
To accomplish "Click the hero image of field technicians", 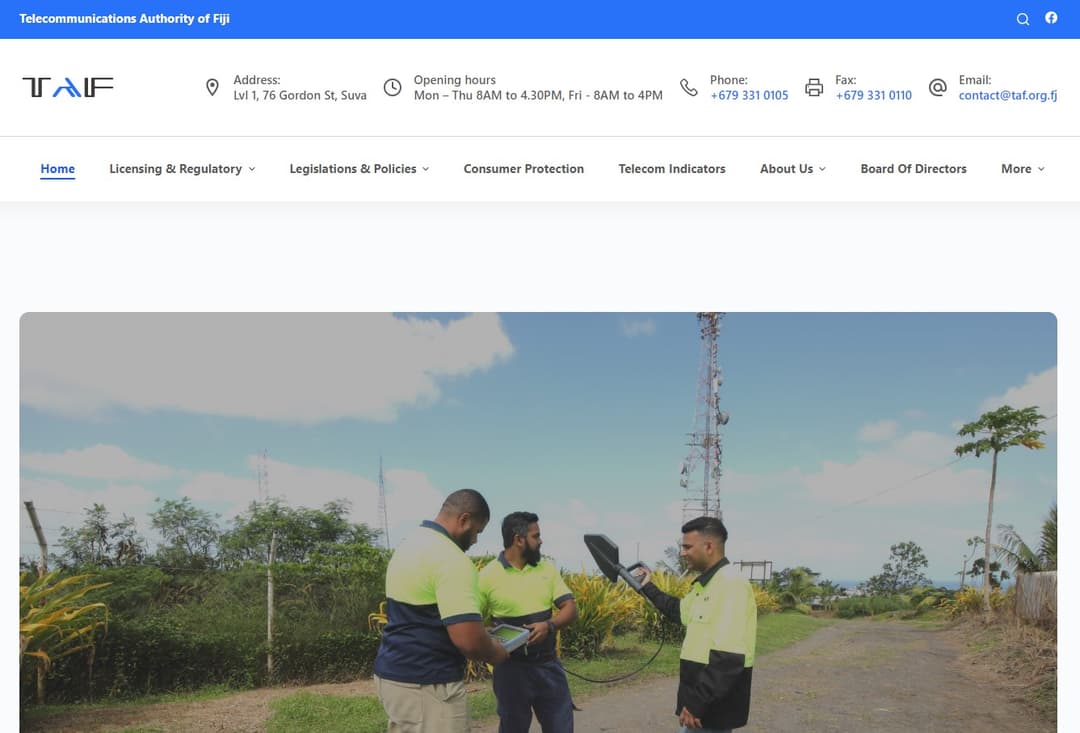I will (538, 522).
